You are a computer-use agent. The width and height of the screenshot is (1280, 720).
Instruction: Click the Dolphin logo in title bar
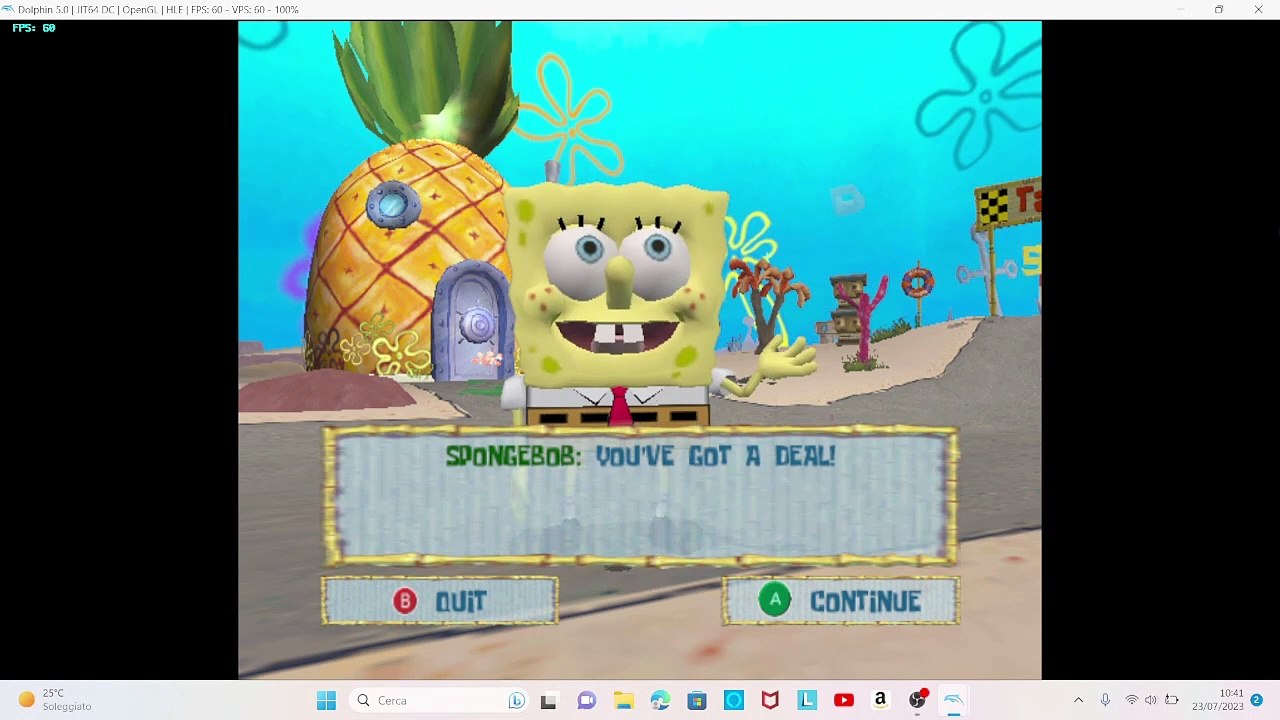[9, 9]
